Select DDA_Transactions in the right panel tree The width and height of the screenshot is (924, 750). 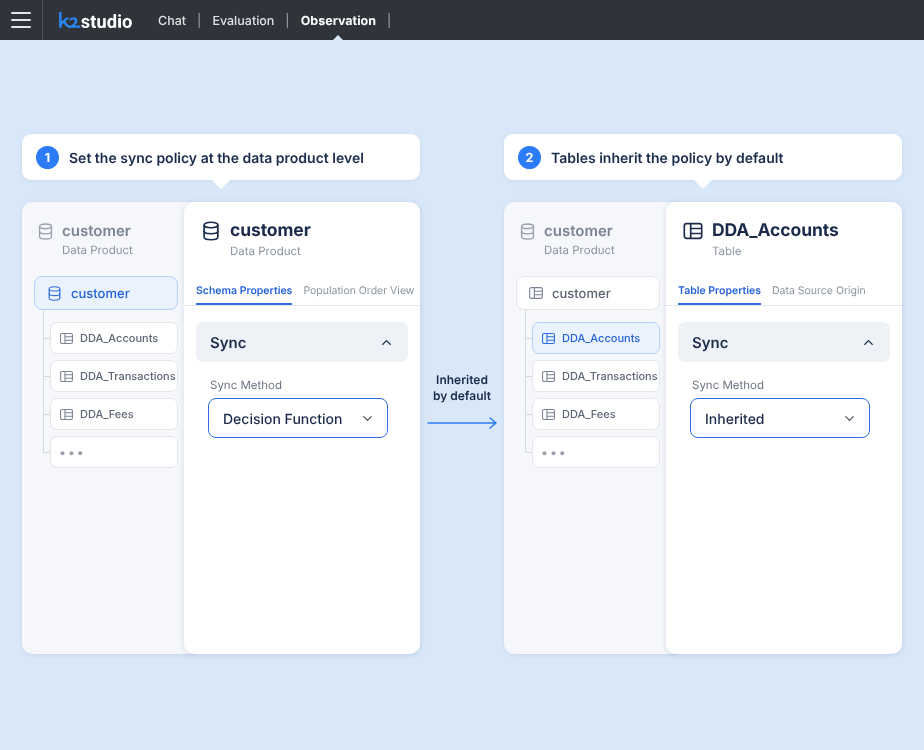tap(596, 376)
